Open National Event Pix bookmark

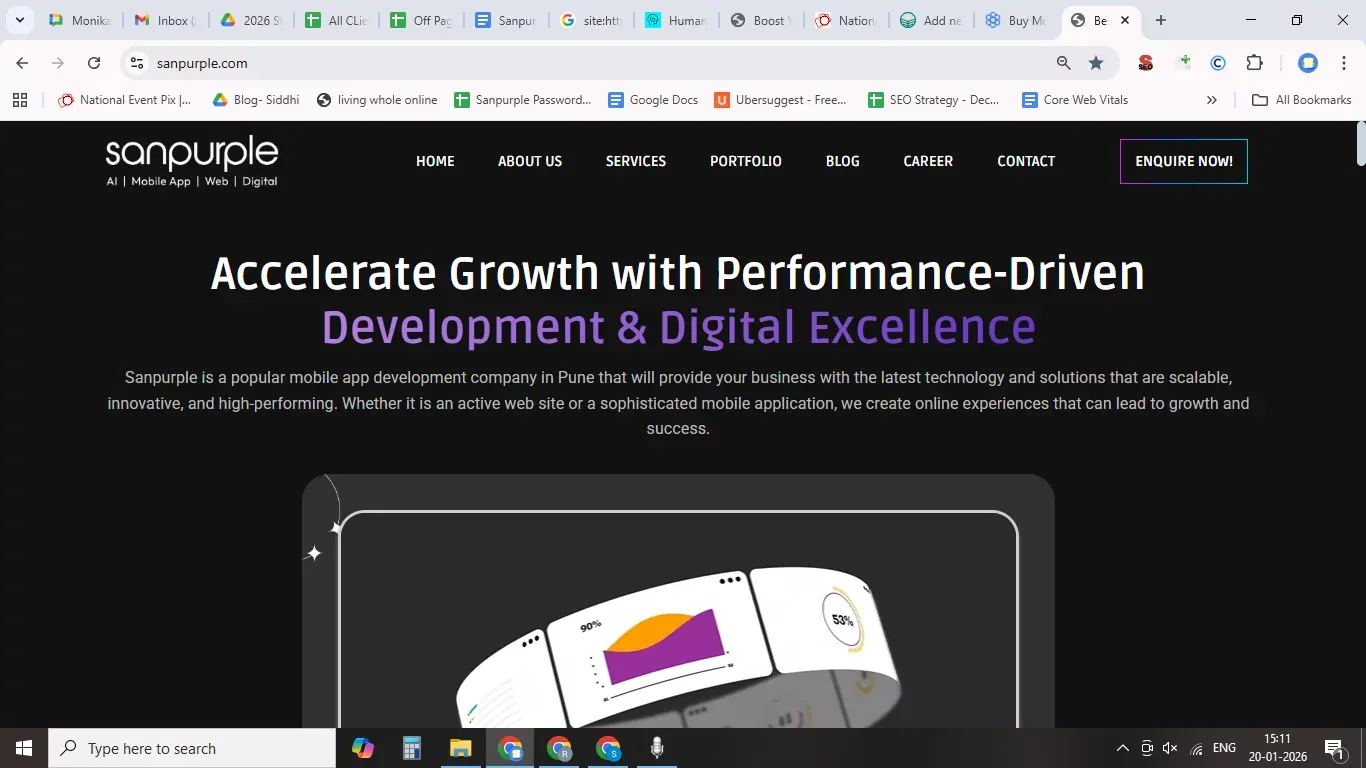pos(125,100)
